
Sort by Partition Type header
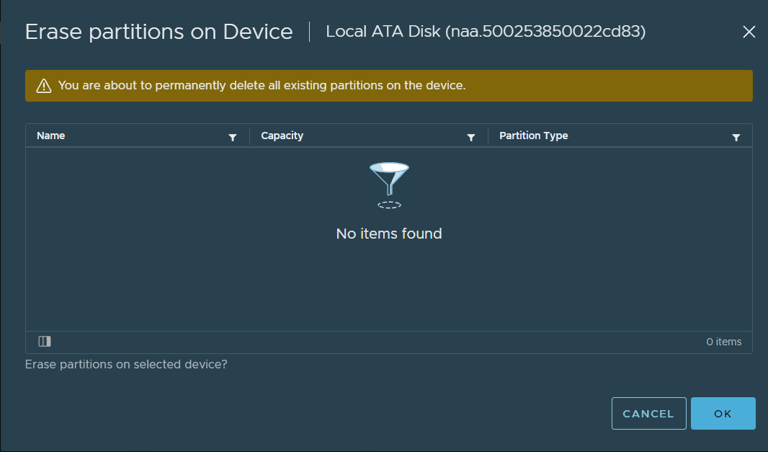533,136
